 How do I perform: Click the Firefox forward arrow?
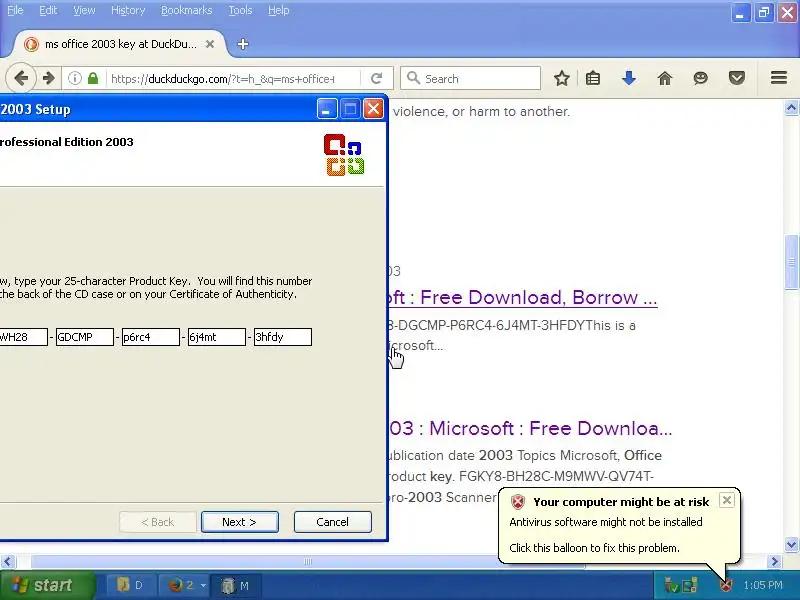(48, 79)
